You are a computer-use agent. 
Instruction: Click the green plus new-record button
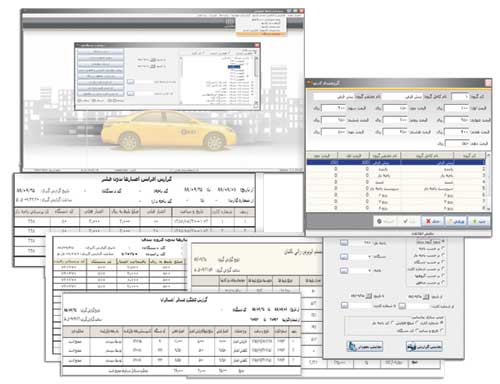click(x=479, y=221)
